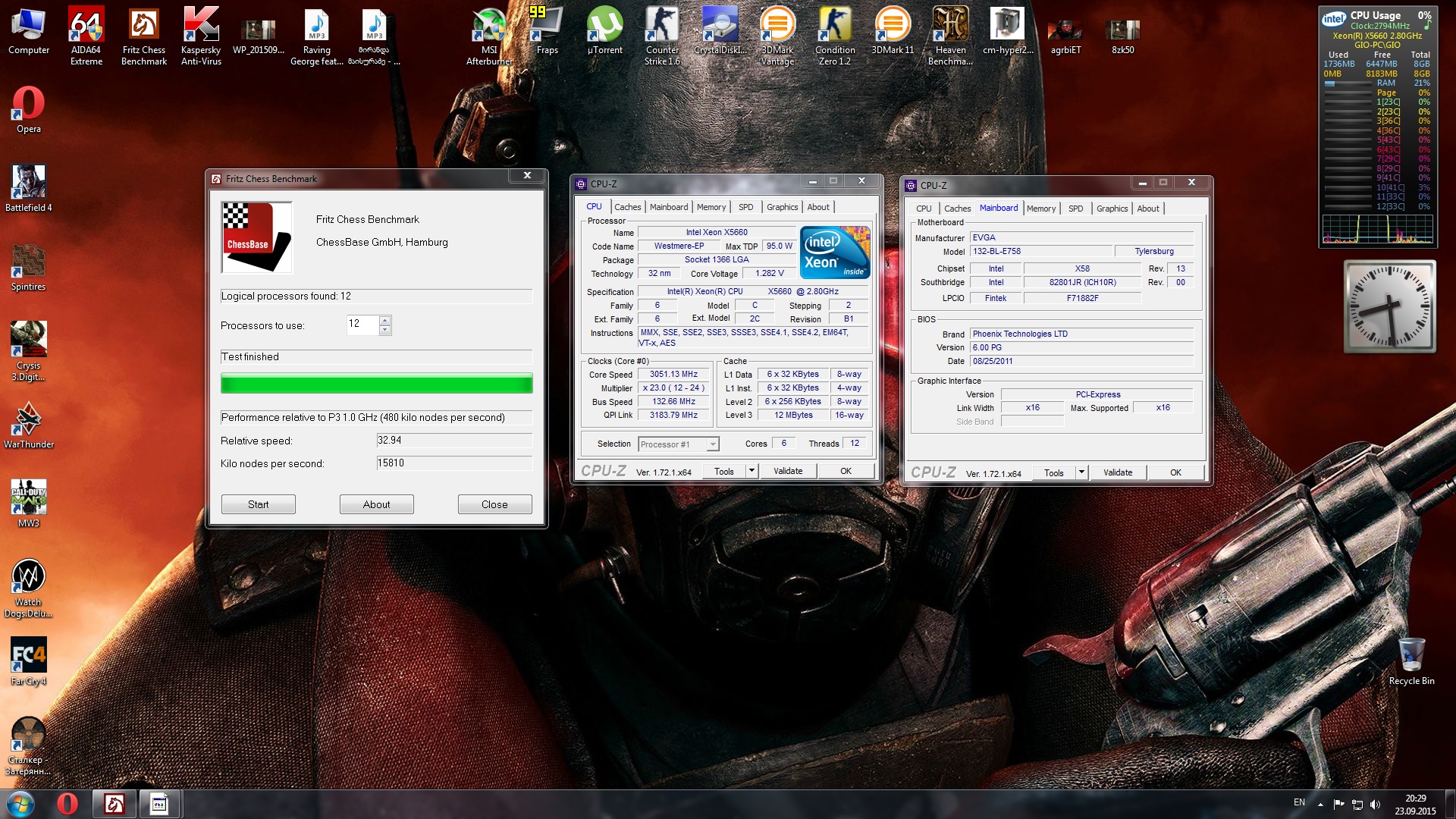1456x819 pixels.
Task: Launch WarThunder shortcut
Action: point(29,425)
